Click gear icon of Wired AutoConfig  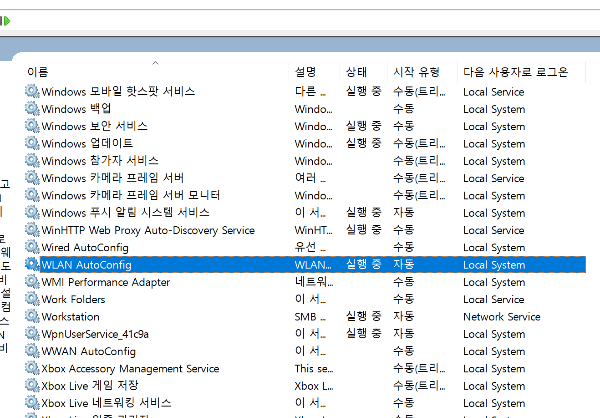click(x=32, y=247)
